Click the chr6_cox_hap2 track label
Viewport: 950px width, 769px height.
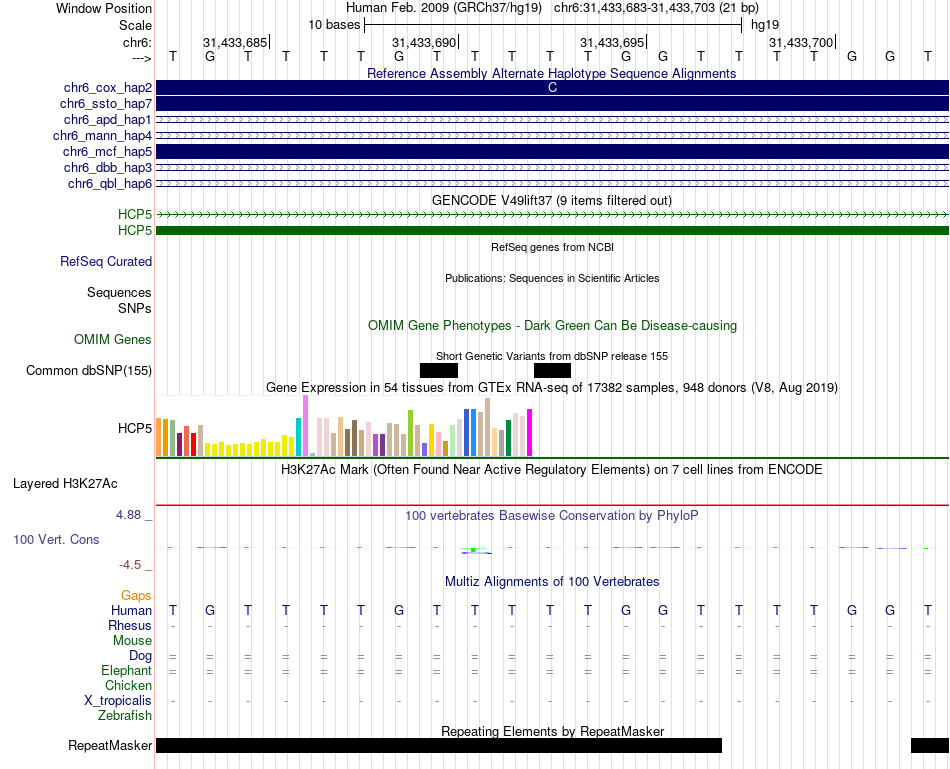click(x=108, y=88)
